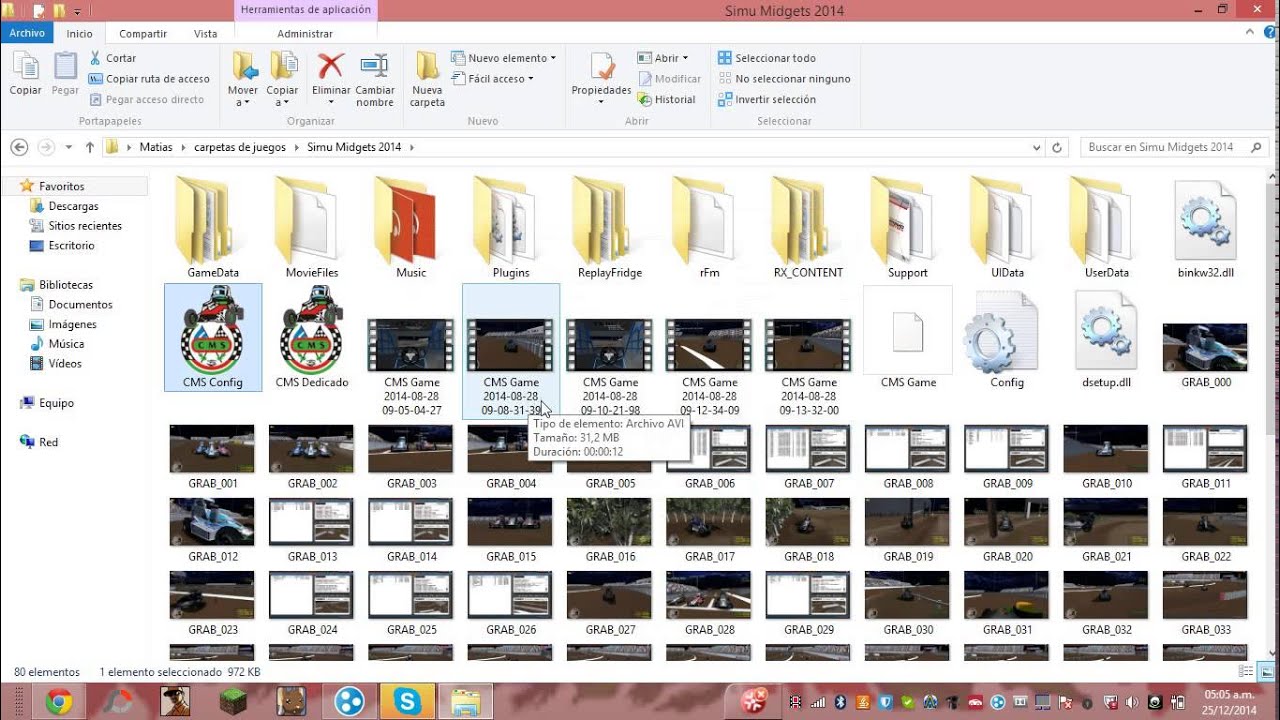
Task: Switch to the Vista tab
Action: (205, 33)
